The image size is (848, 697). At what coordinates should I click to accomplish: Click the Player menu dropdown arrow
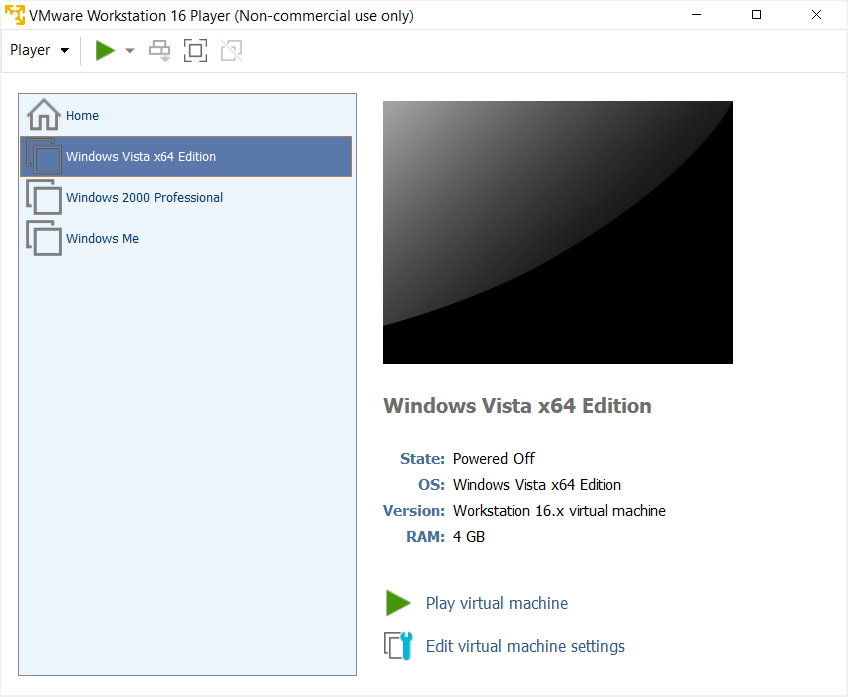click(65, 50)
